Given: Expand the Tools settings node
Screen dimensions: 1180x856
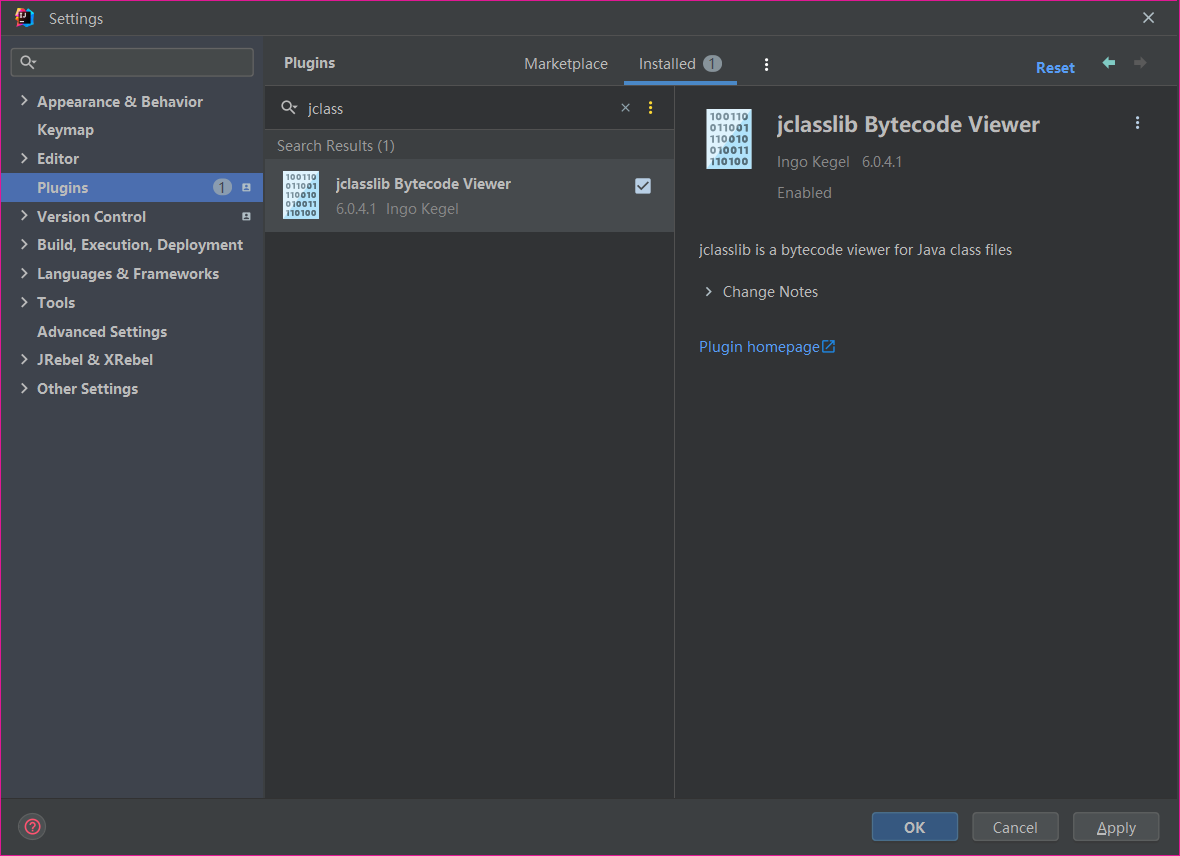Looking at the screenshot, I should point(24,302).
